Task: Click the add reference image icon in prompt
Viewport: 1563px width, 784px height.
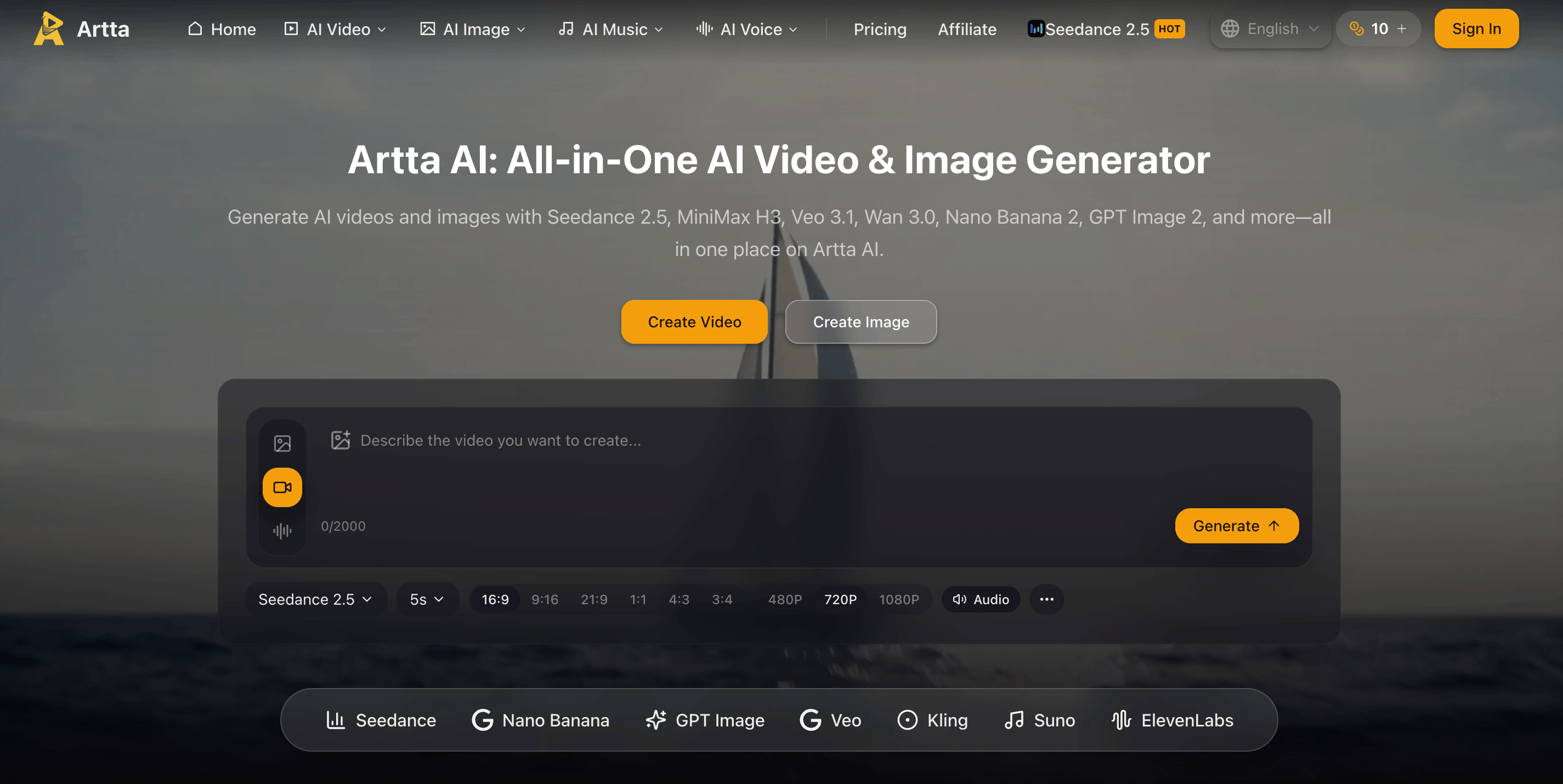Action: click(341, 440)
